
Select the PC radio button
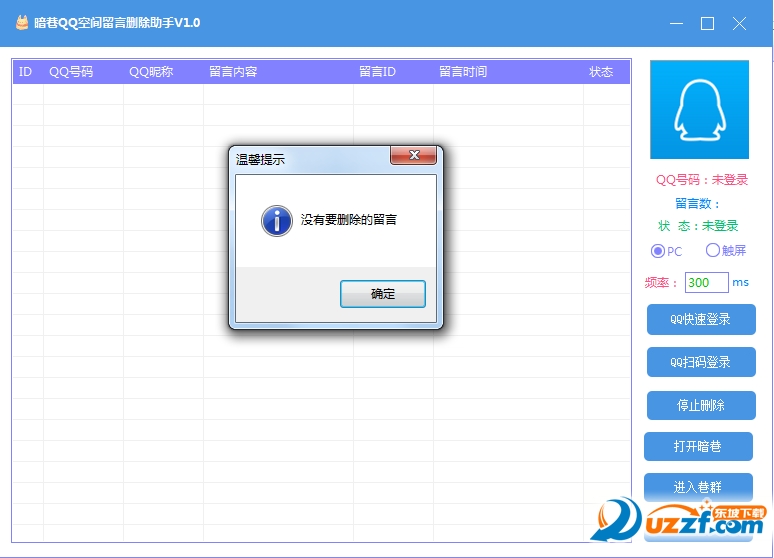point(658,251)
